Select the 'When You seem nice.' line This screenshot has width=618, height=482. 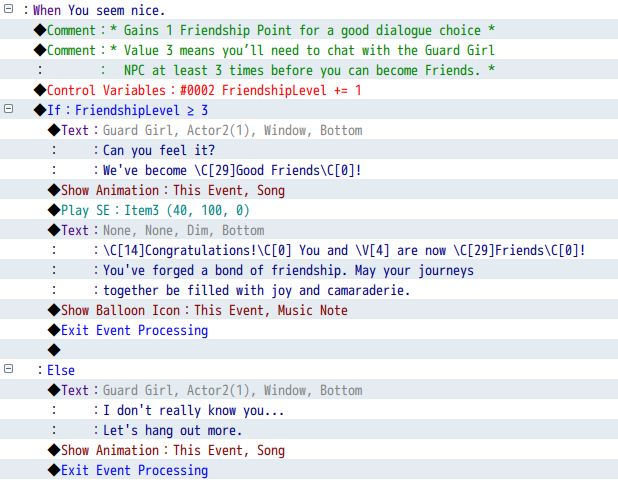tap(309, 10)
